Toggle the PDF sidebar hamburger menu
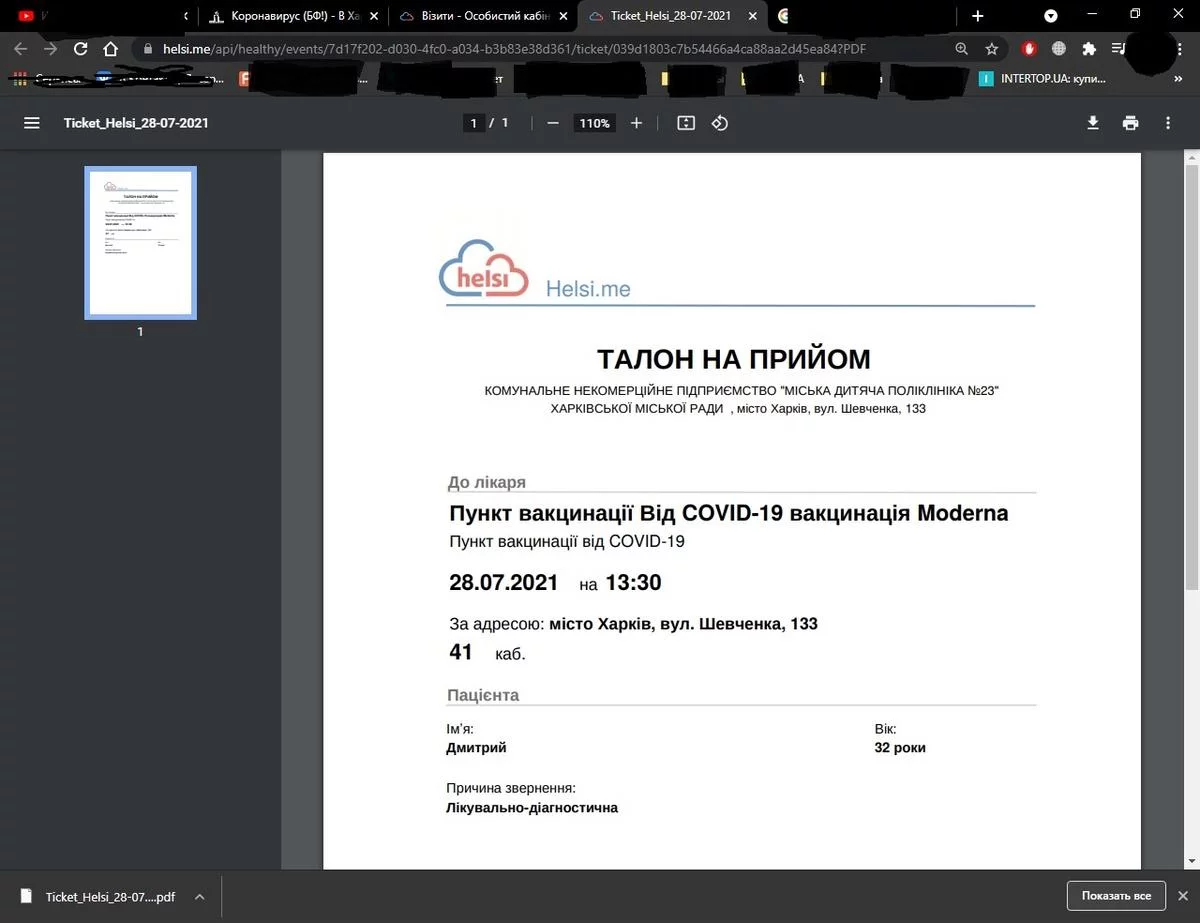Screen dimensions: 1200x923 [x=32, y=123]
